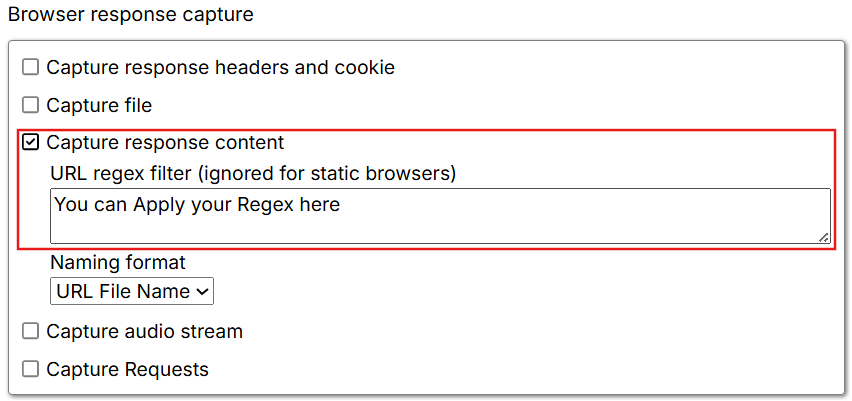
Task: Click the '(ignored for static browsers)' note text
Action: [x=326, y=174]
